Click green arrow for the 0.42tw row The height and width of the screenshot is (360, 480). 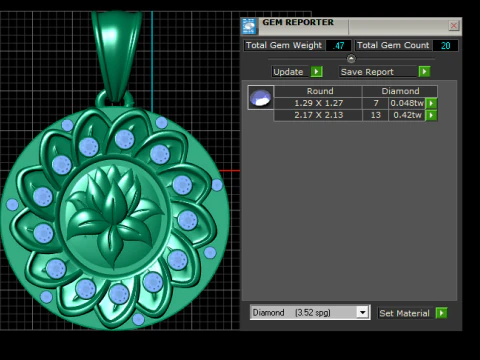coord(431,115)
